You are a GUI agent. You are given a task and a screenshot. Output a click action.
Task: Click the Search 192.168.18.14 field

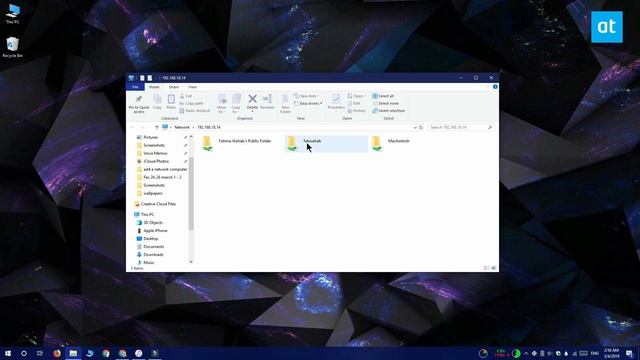pyautogui.click(x=461, y=127)
